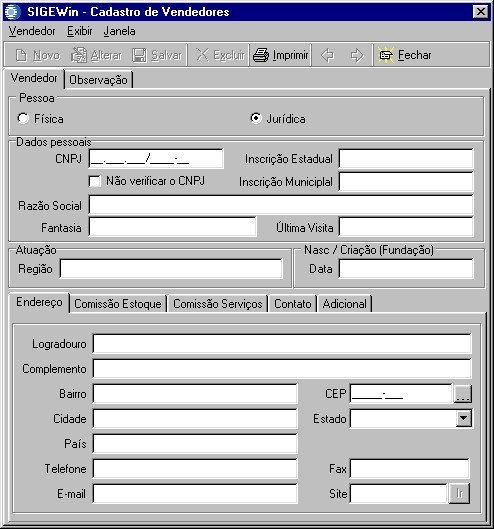Click the Imprimir printer icon
Image resolution: width=494 pixels, height=529 pixels.
tap(261, 55)
